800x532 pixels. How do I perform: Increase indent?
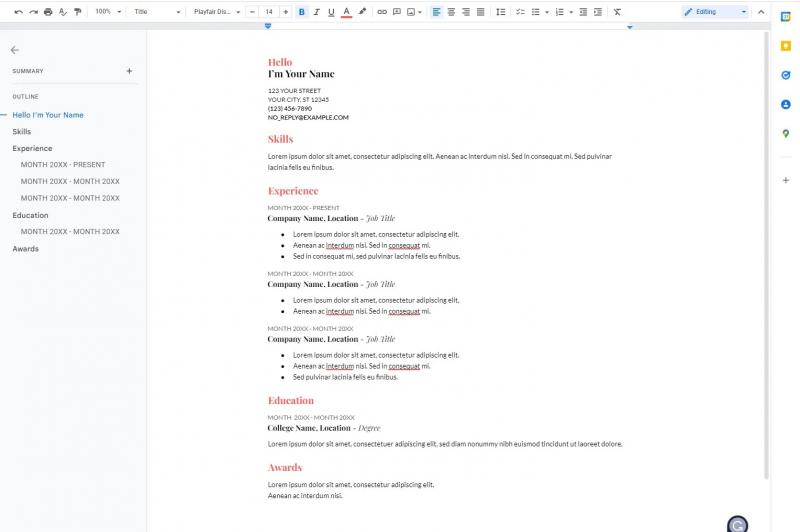click(598, 12)
